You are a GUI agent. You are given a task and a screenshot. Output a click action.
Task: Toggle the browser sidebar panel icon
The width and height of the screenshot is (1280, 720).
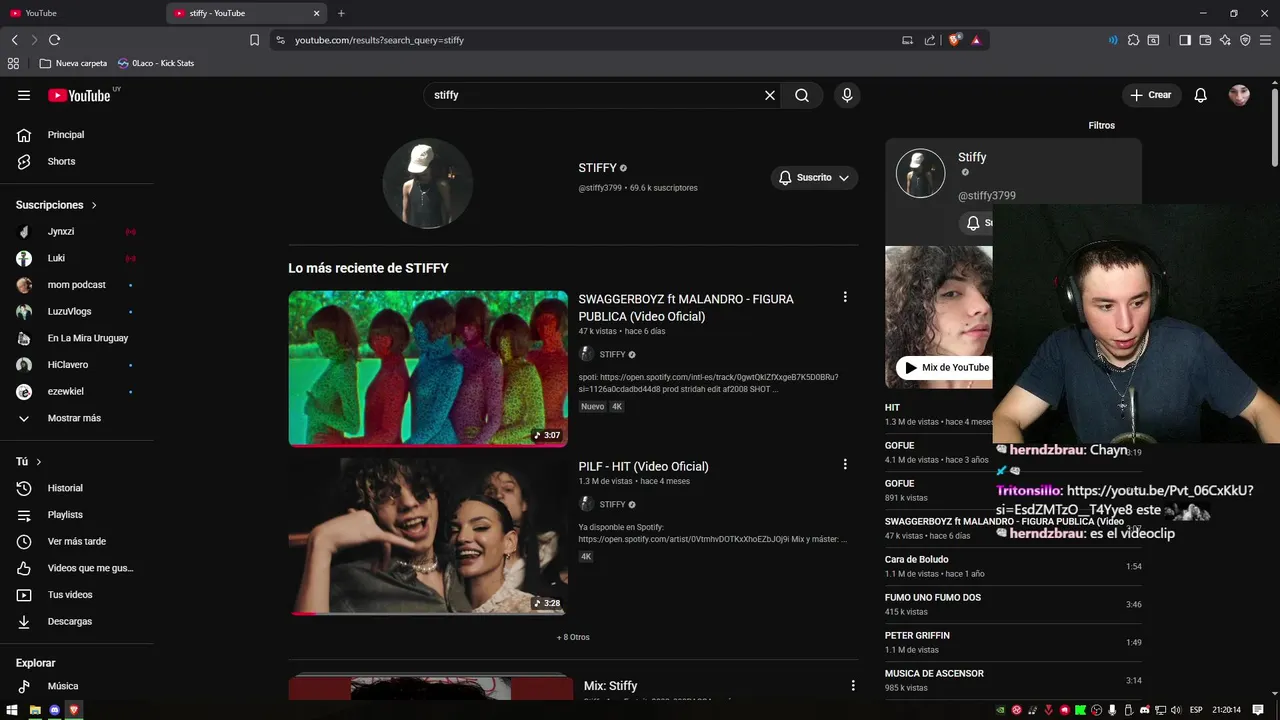coord(1185,40)
